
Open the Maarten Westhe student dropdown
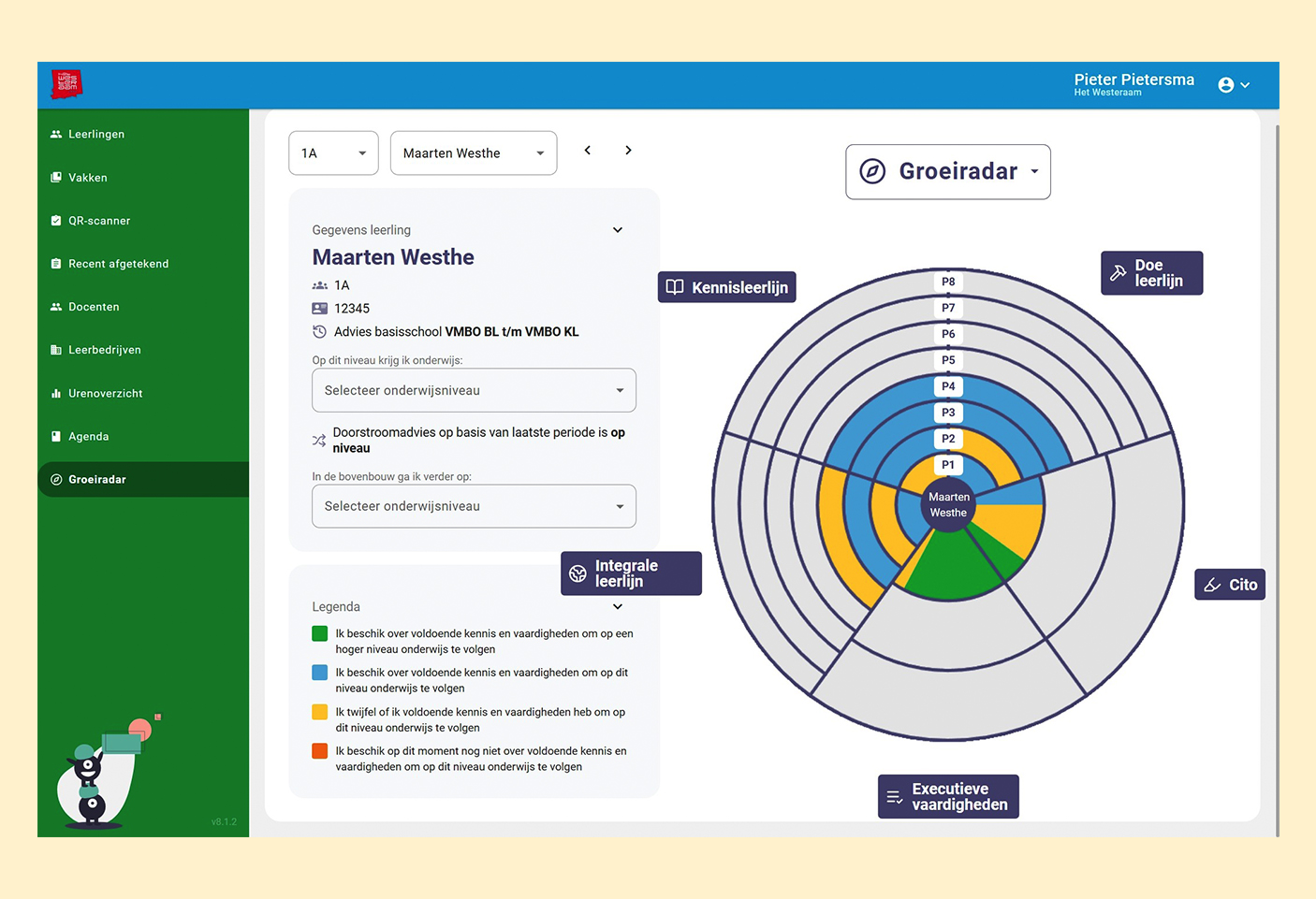(473, 153)
